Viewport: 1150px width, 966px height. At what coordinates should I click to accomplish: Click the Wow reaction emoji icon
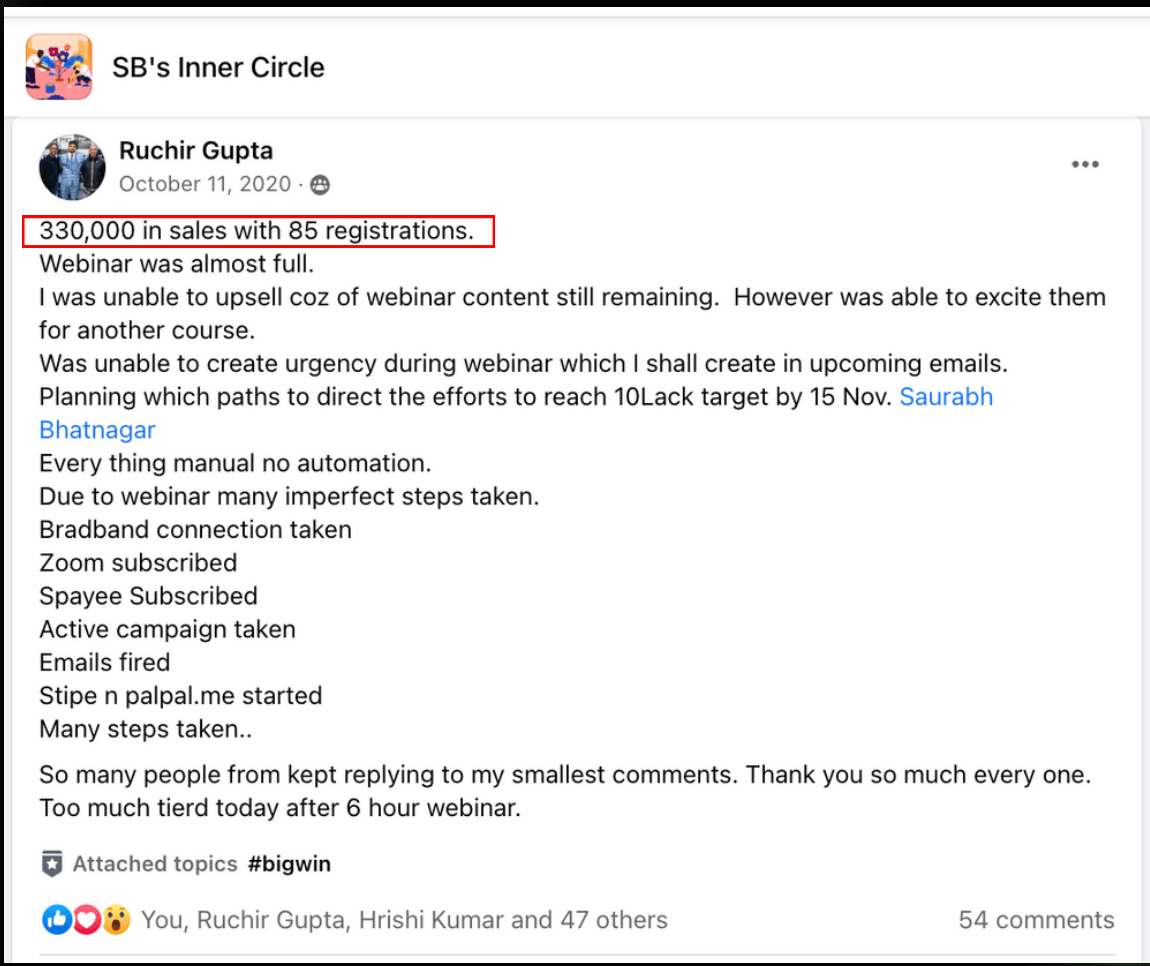[116, 920]
